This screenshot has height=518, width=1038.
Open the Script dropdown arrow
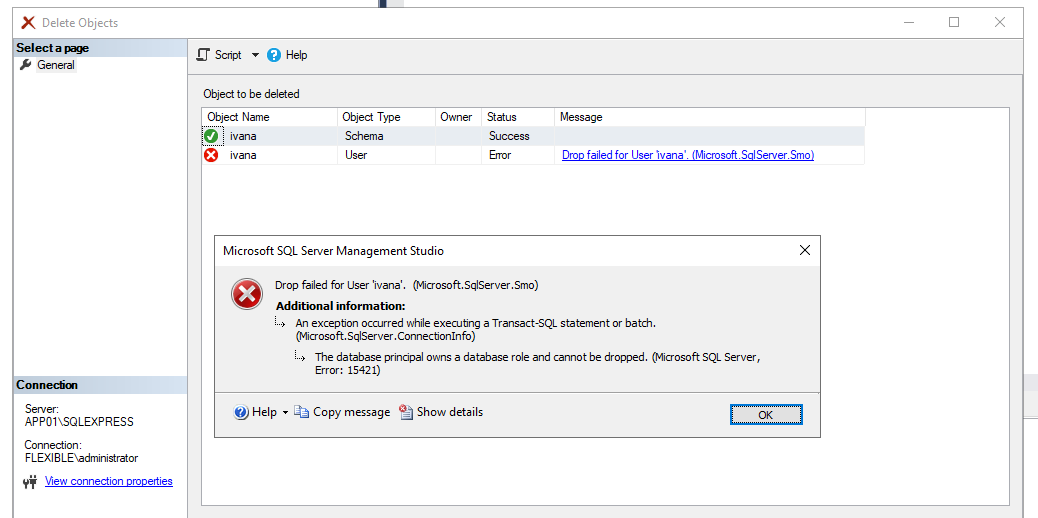click(255, 55)
